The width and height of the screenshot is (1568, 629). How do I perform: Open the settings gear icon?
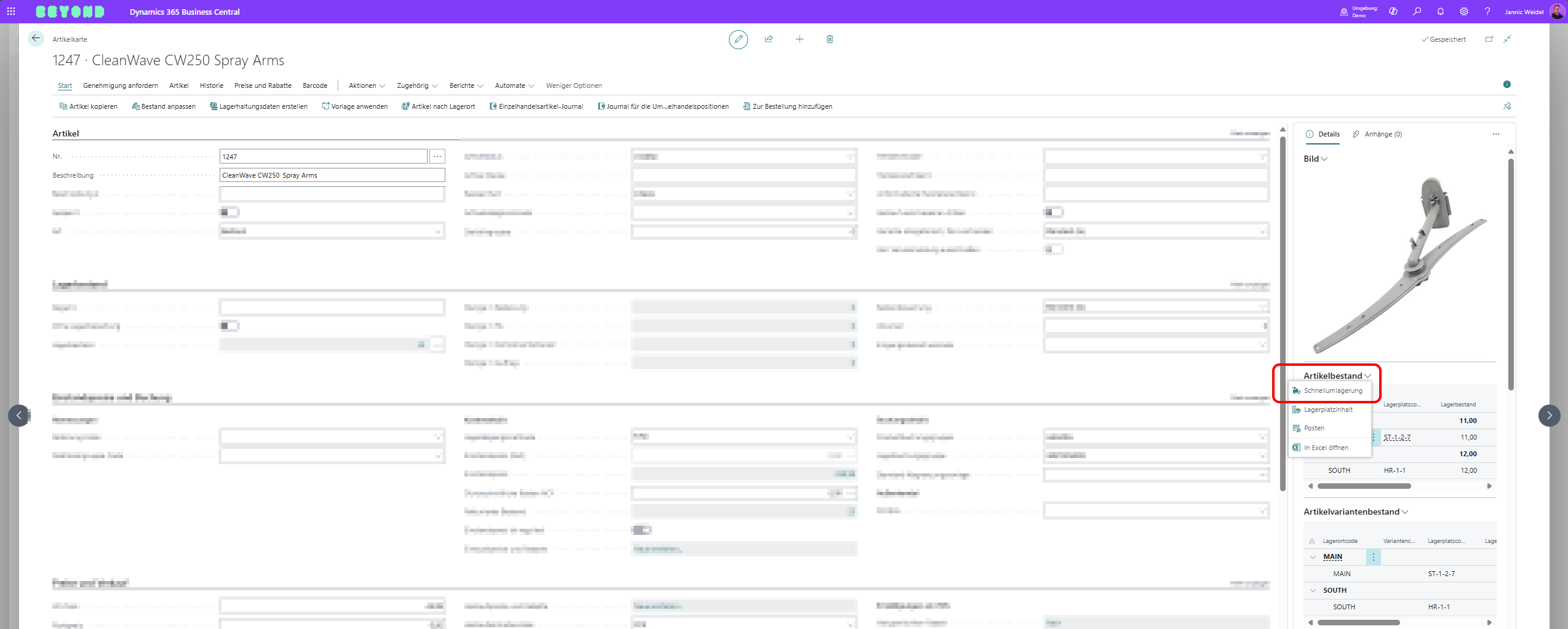pos(1463,12)
